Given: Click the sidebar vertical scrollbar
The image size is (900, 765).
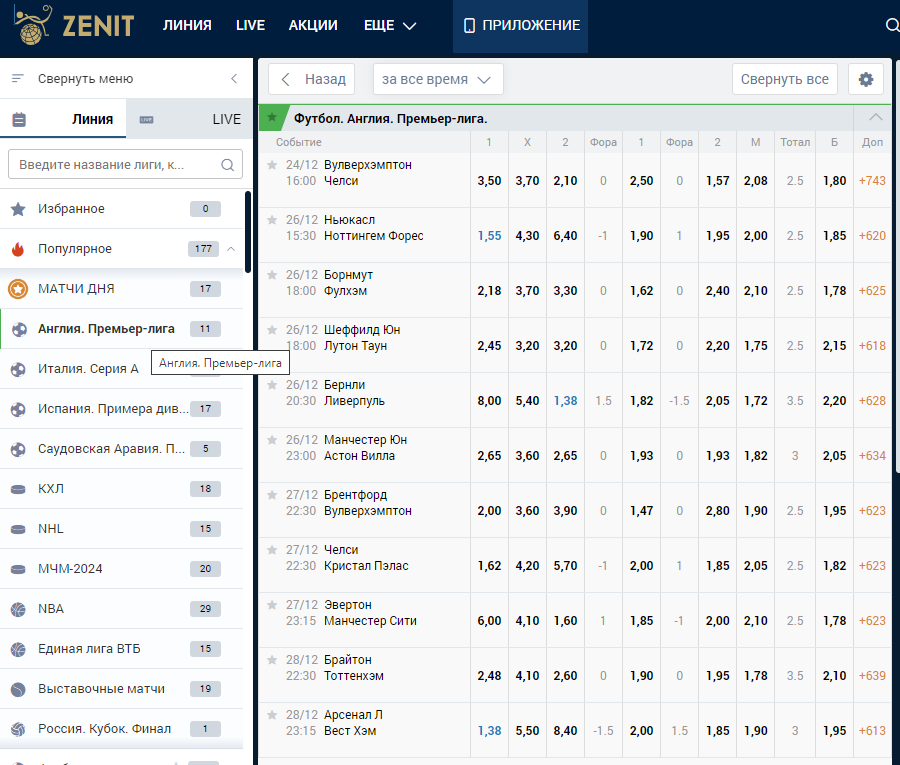Looking at the screenshot, I should pyautogui.click(x=248, y=232).
